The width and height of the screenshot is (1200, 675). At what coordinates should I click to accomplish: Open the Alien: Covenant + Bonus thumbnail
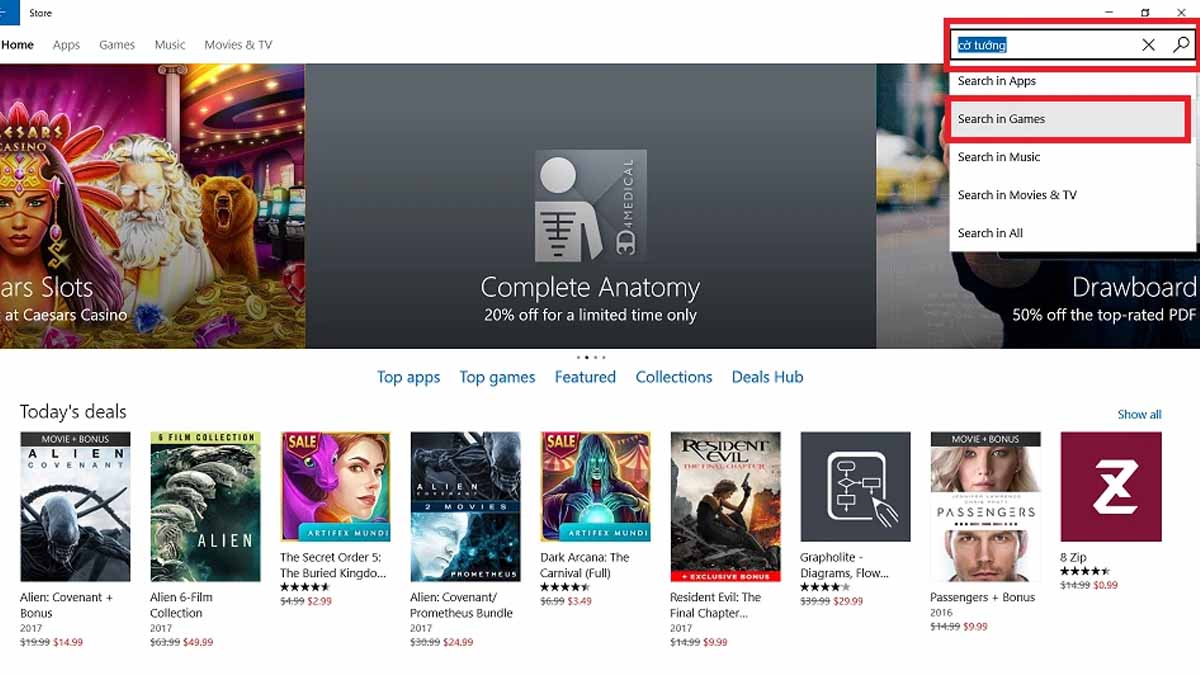coord(75,507)
